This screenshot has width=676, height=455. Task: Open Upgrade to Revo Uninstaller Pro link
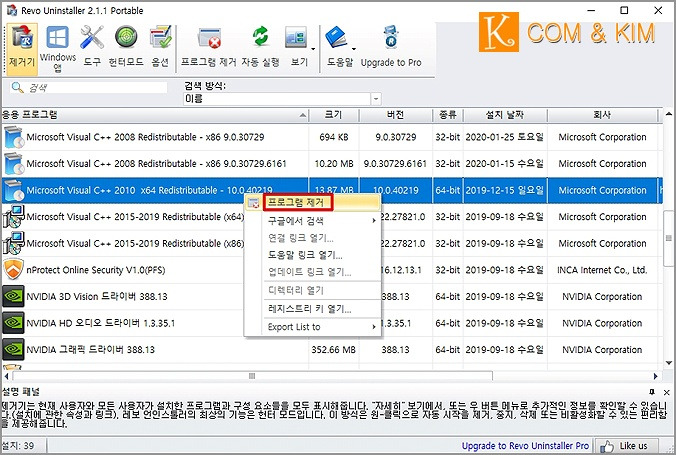[x=525, y=446]
